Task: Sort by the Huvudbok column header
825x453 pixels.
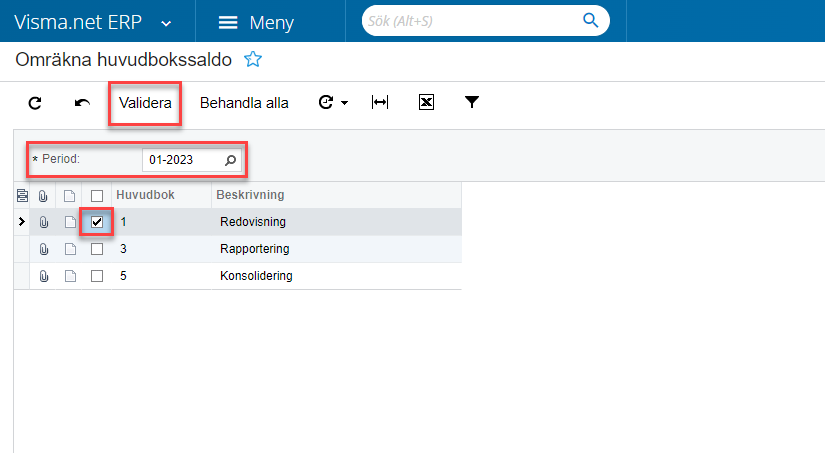Action: tap(146, 195)
